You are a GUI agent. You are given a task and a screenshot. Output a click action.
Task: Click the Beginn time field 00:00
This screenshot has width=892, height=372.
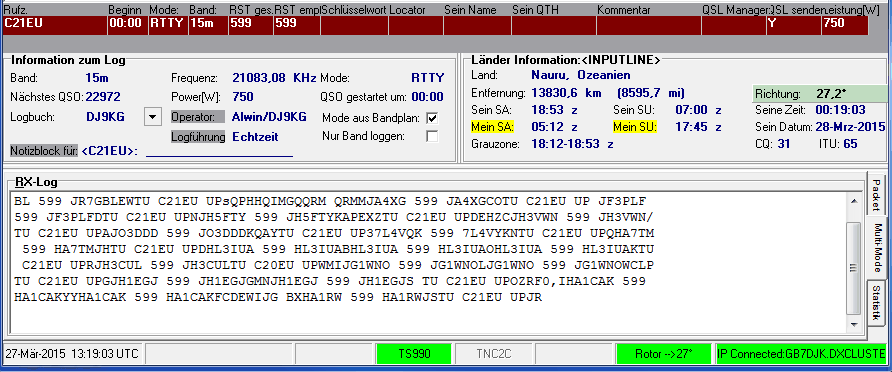pyautogui.click(x=127, y=26)
